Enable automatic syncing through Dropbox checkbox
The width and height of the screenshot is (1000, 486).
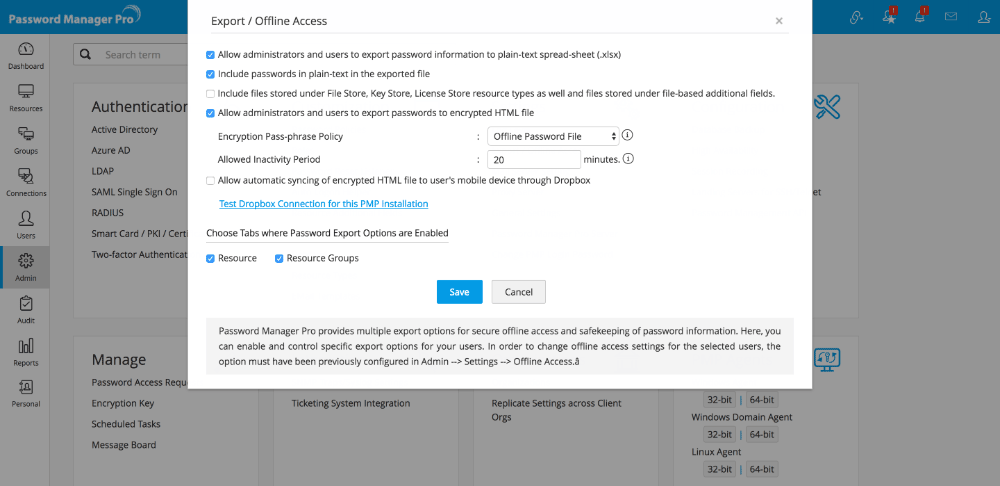[210, 180]
